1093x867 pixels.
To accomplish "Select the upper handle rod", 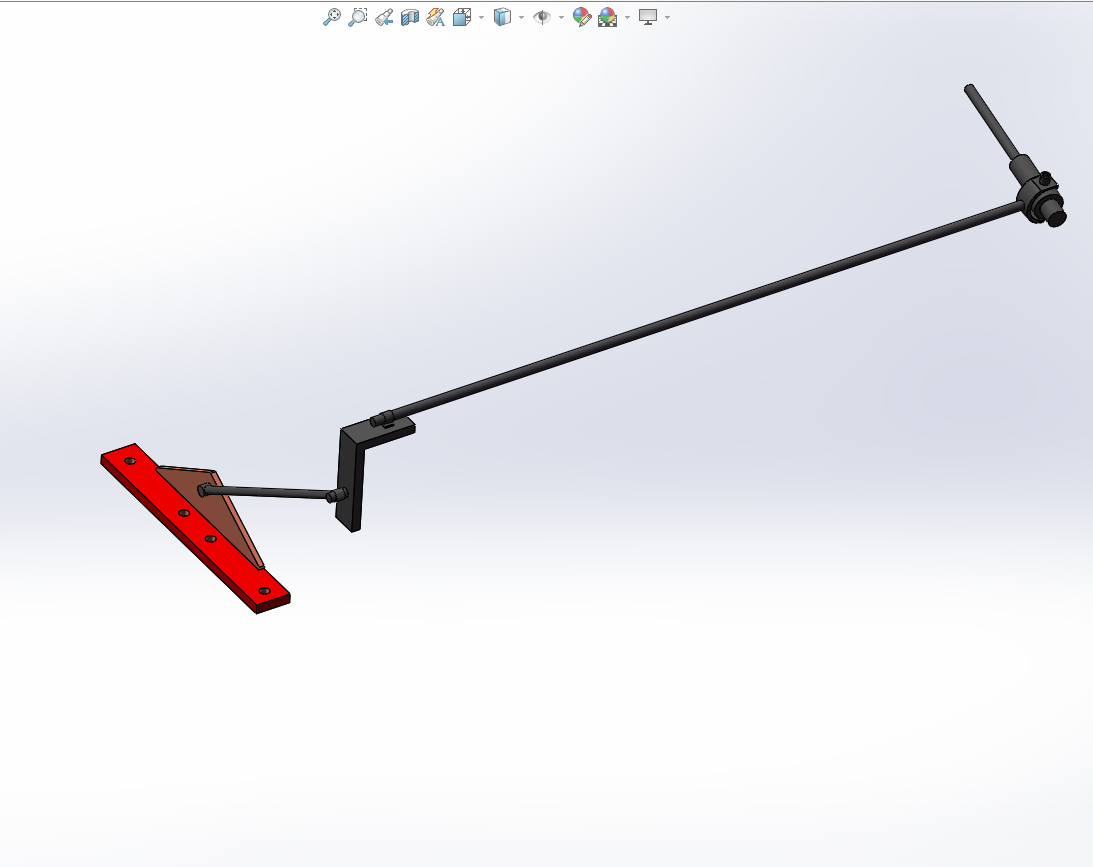I will (993, 125).
